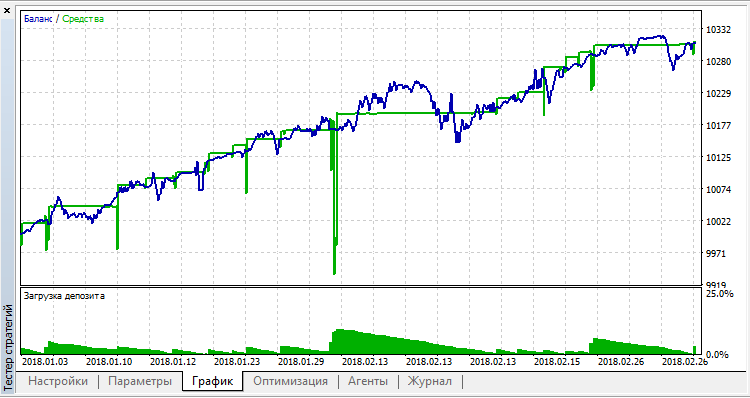Click the Средства legend label
Screen dimensions: 750x398
click(x=83, y=19)
